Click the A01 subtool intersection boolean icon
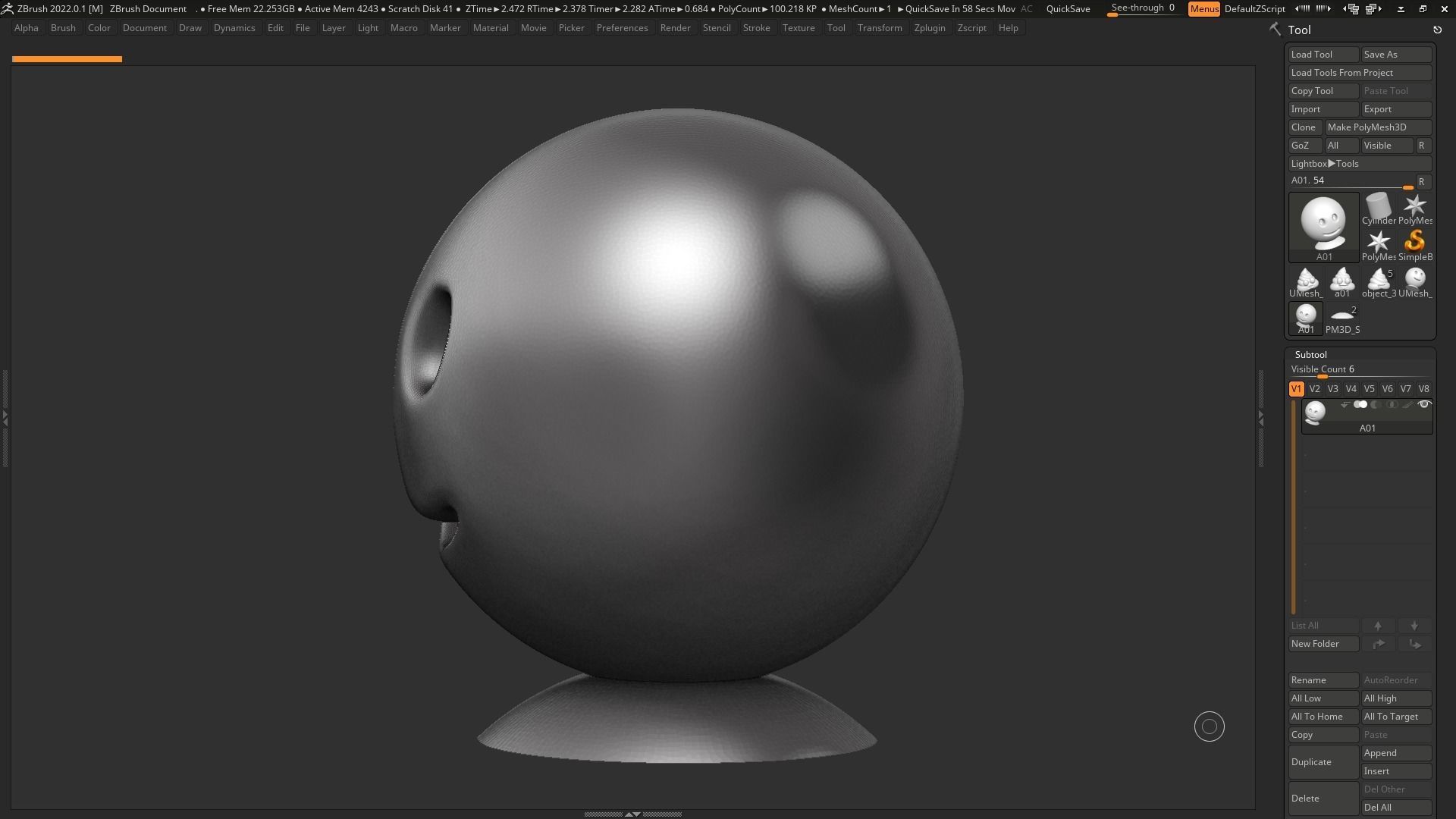This screenshot has width=1456, height=819. (1392, 405)
